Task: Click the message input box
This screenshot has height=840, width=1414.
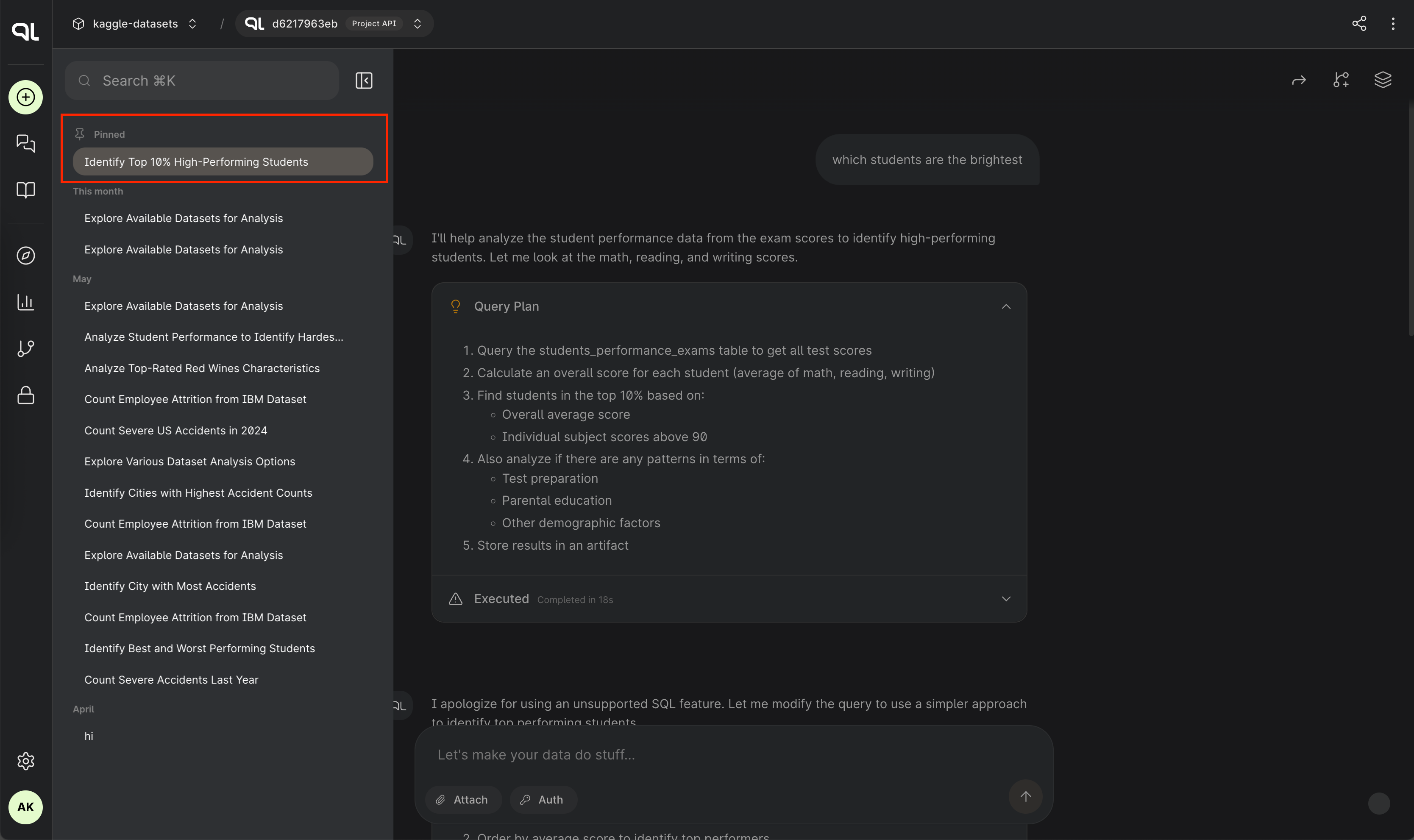Action: point(733,755)
